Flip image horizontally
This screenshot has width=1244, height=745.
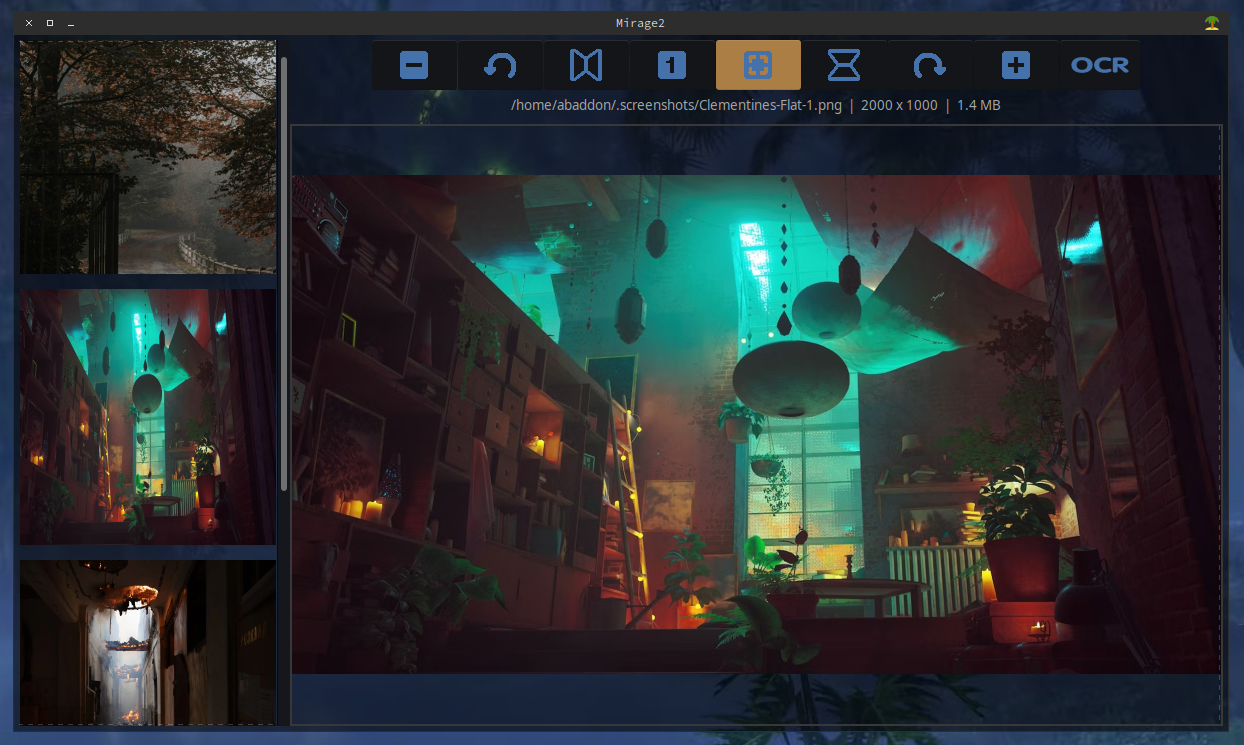tap(586, 65)
